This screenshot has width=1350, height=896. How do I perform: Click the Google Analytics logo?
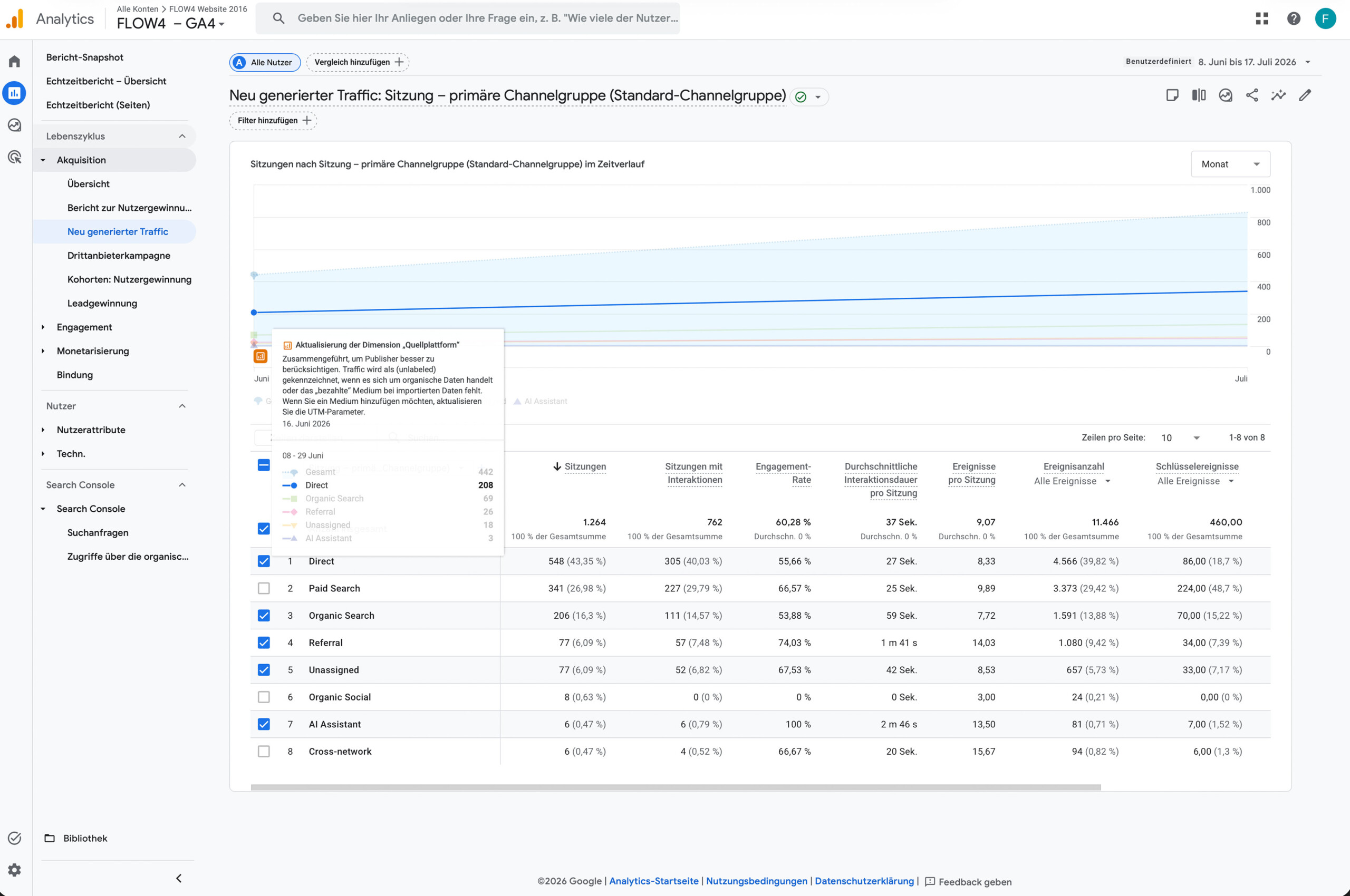pyautogui.click(x=15, y=18)
